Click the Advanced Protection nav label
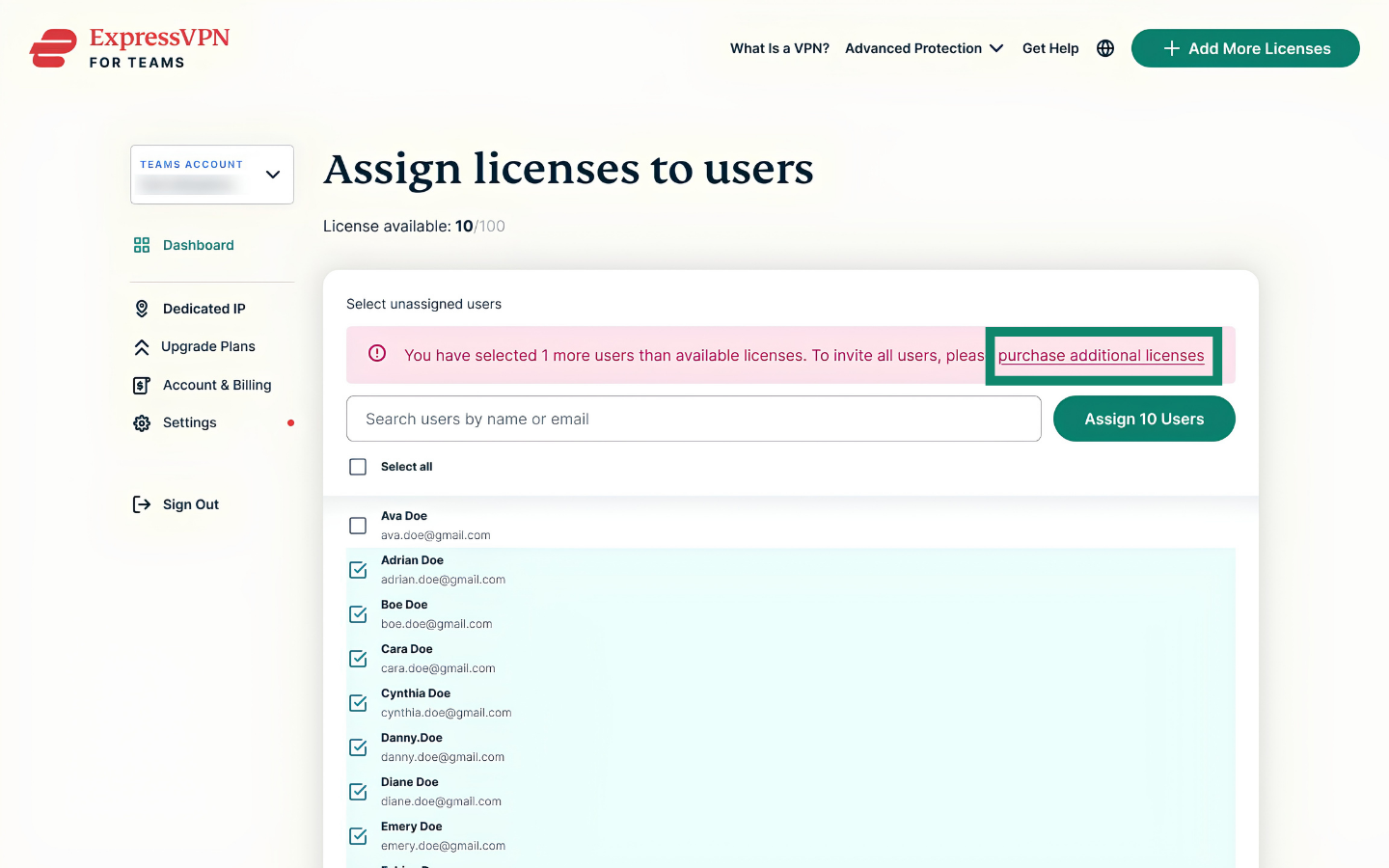 913,48
